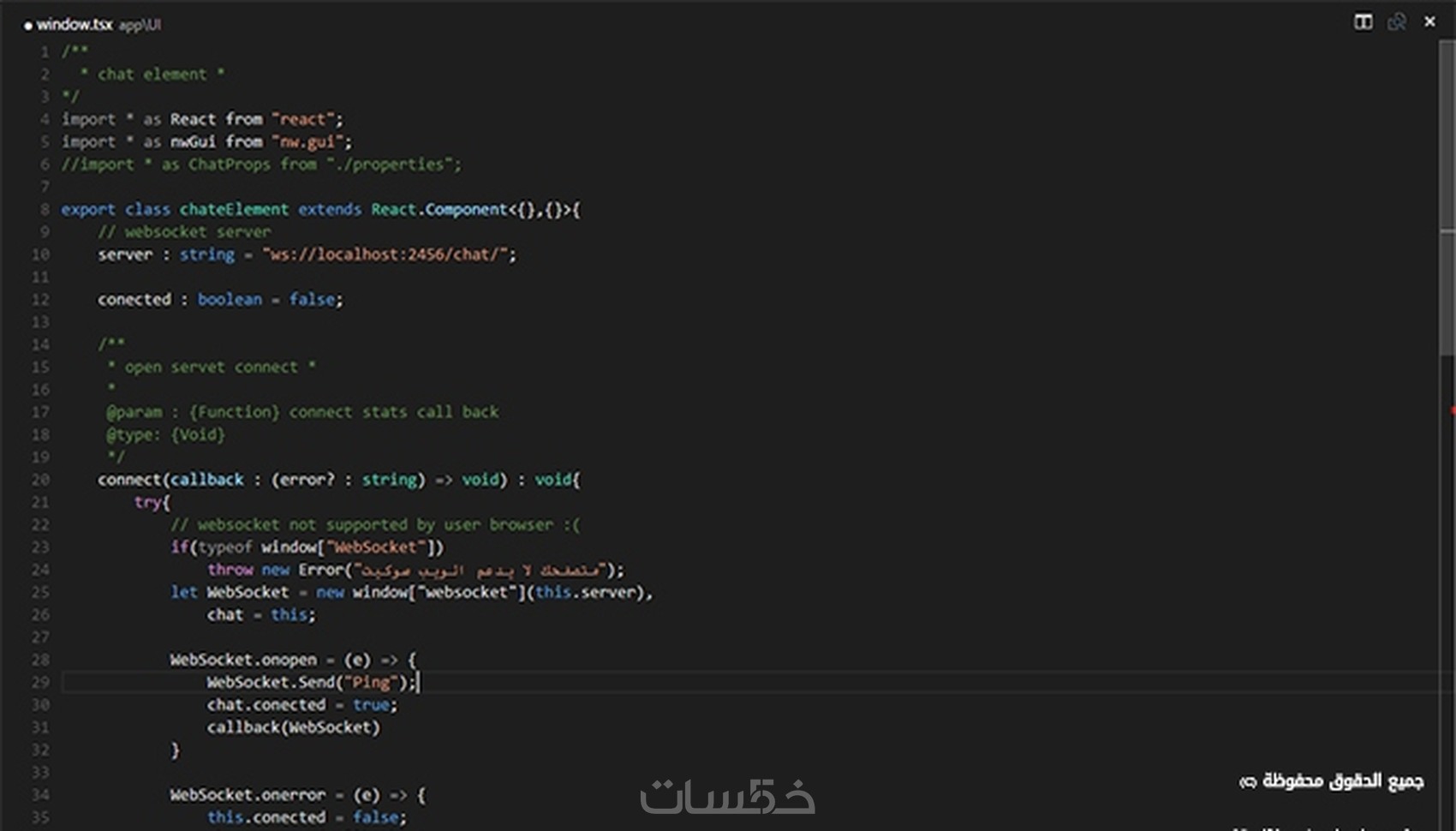Click the unlink icon in the editor toolbar
Image resolution: width=1456 pixels, height=831 pixels.
tap(1396, 21)
